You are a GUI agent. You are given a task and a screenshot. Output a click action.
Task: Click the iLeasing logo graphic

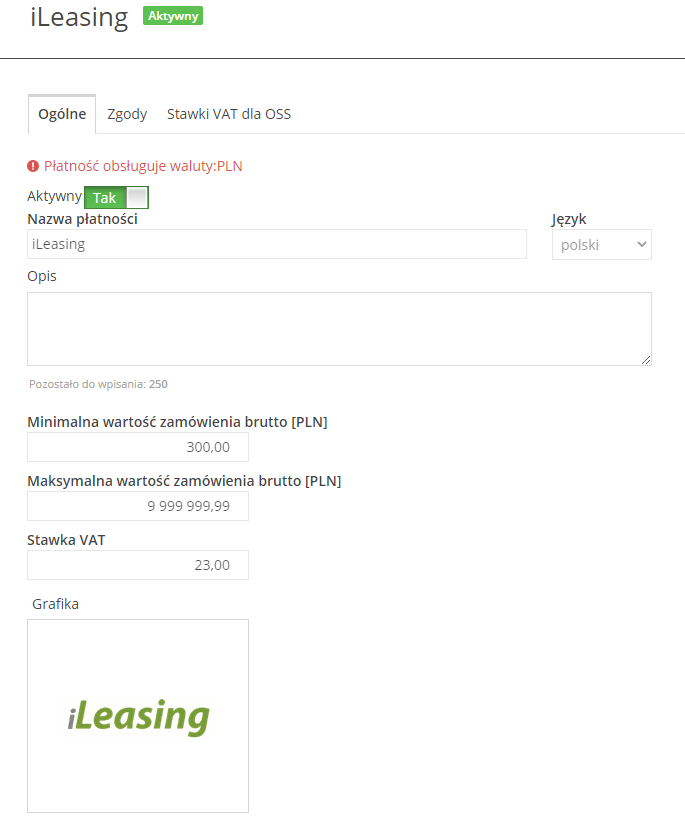(x=138, y=716)
